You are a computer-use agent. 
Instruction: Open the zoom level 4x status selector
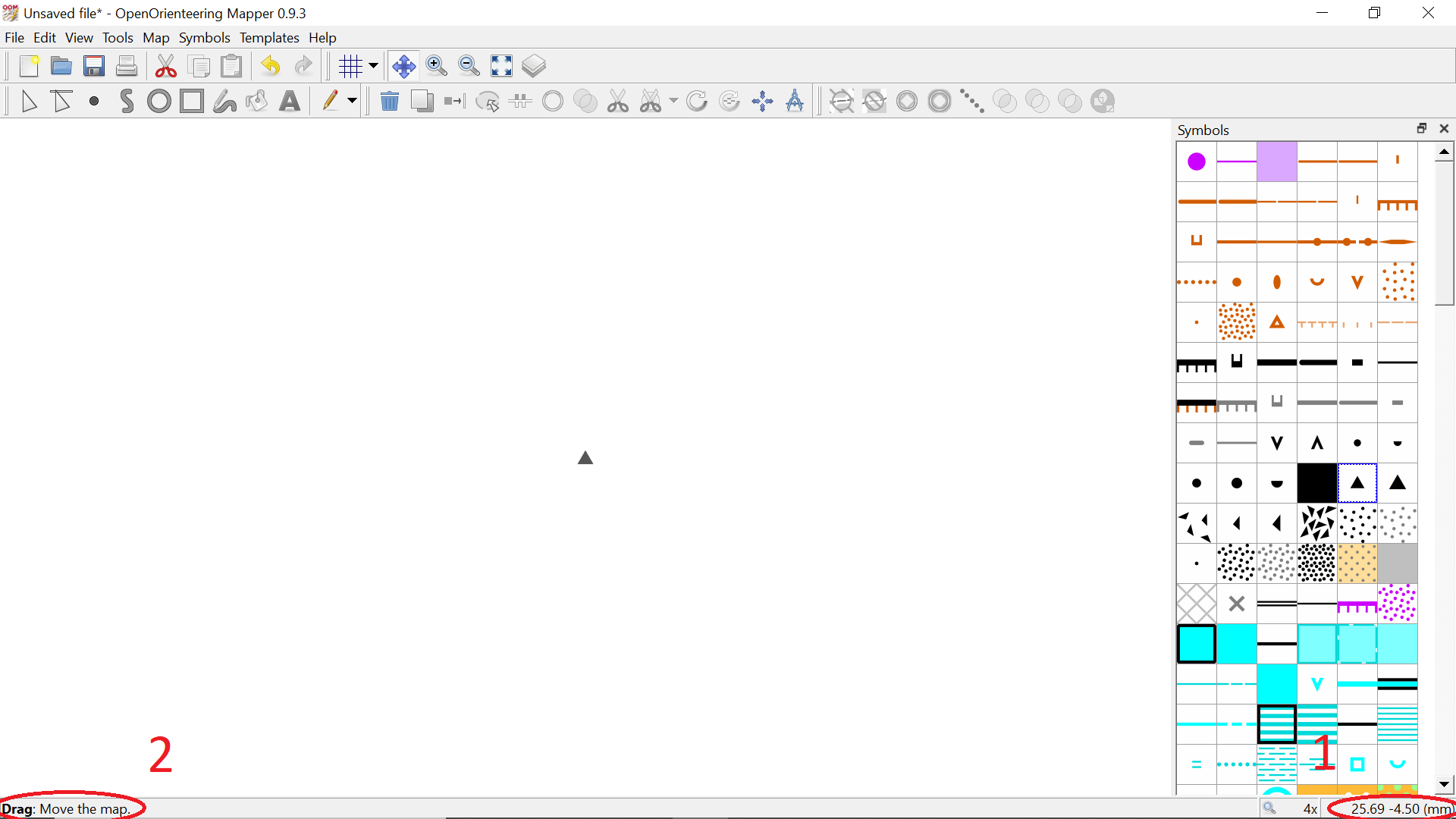[x=1310, y=809]
